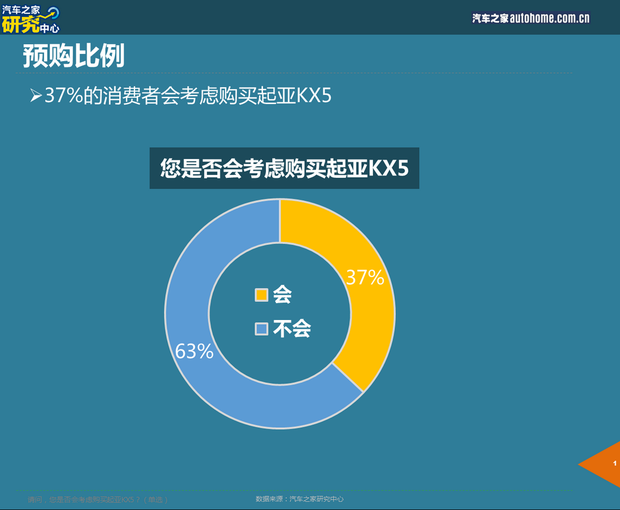Click the 63% data label

coord(194,351)
